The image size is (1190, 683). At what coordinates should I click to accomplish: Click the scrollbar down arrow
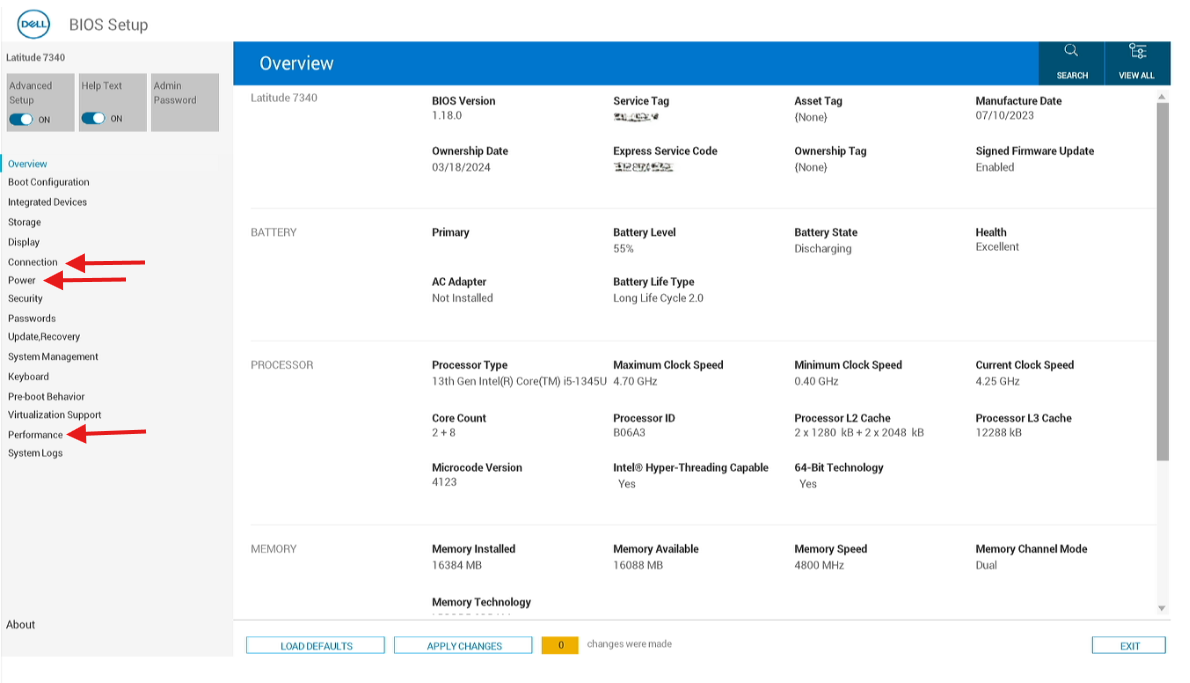tap(1161, 608)
